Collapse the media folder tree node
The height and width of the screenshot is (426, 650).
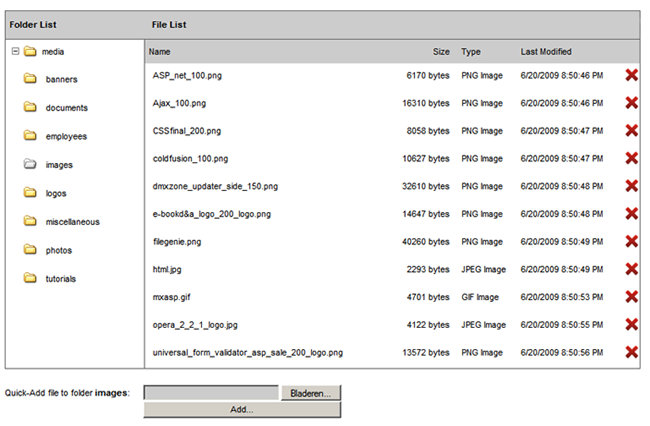pyautogui.click(x=15, y=51)
